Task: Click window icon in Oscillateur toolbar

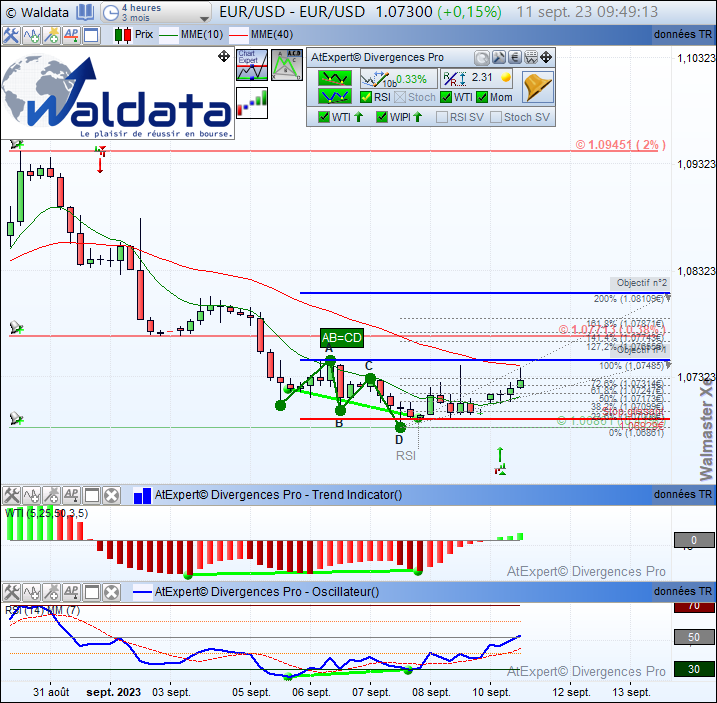Action: point(91,592)
